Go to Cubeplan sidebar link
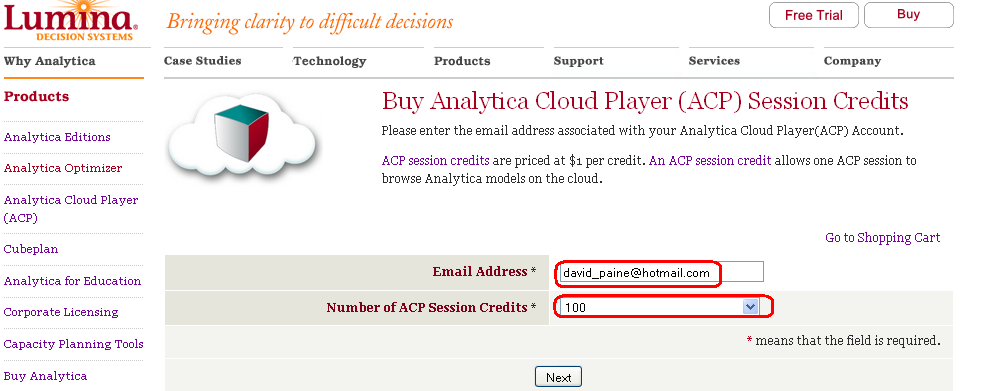The image size is (984, 391). tap(31, 249)
